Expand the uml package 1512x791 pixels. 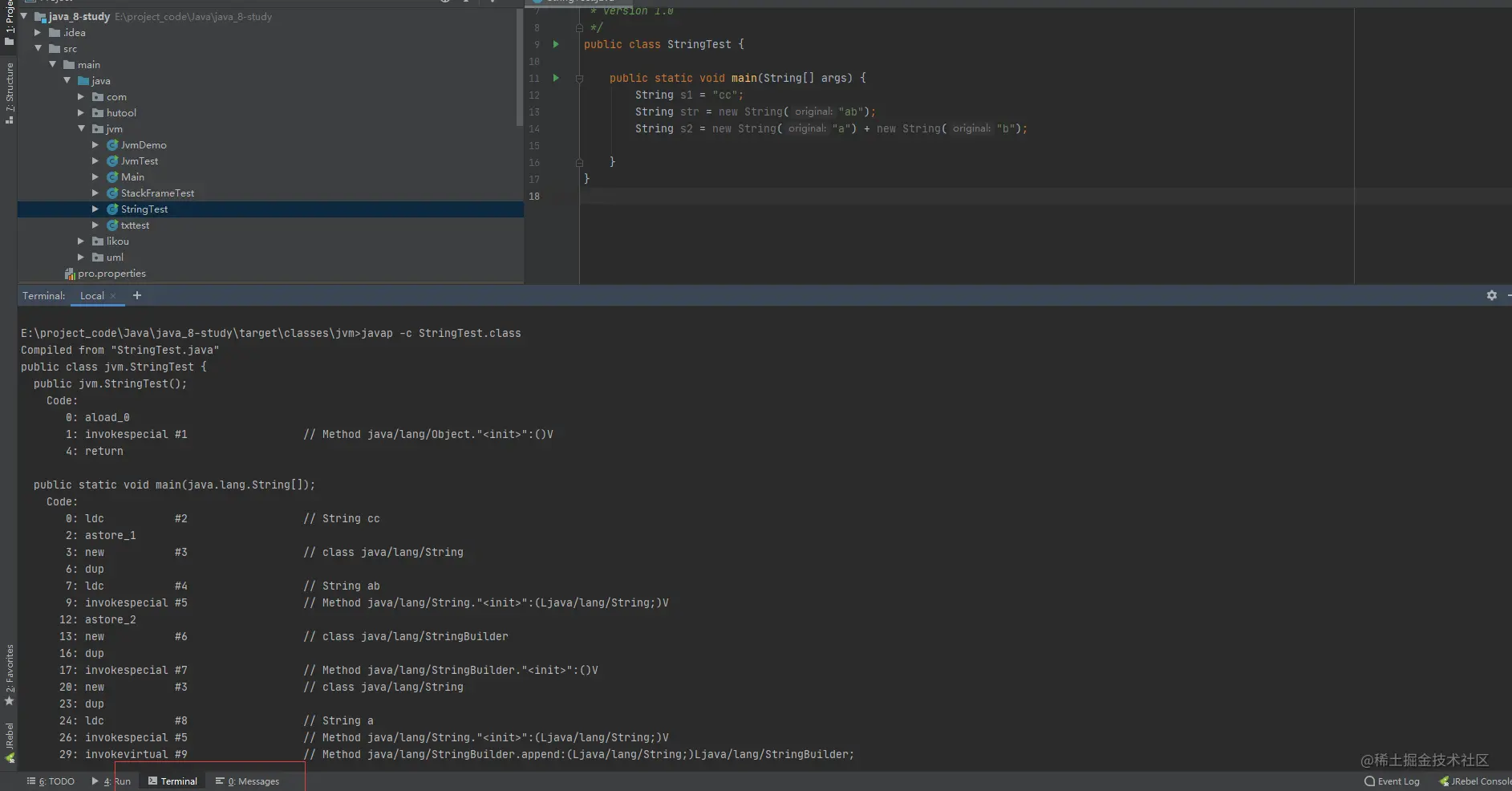[81, 257]
